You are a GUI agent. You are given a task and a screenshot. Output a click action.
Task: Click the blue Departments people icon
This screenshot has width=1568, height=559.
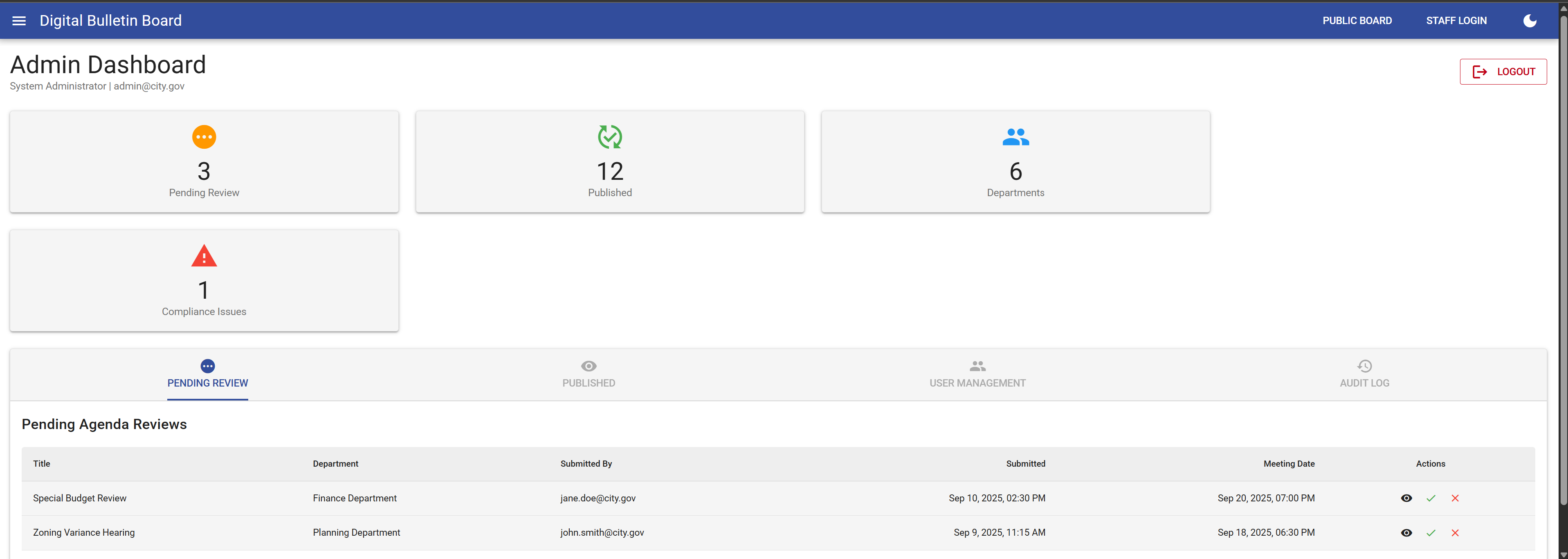point(1015,137)
